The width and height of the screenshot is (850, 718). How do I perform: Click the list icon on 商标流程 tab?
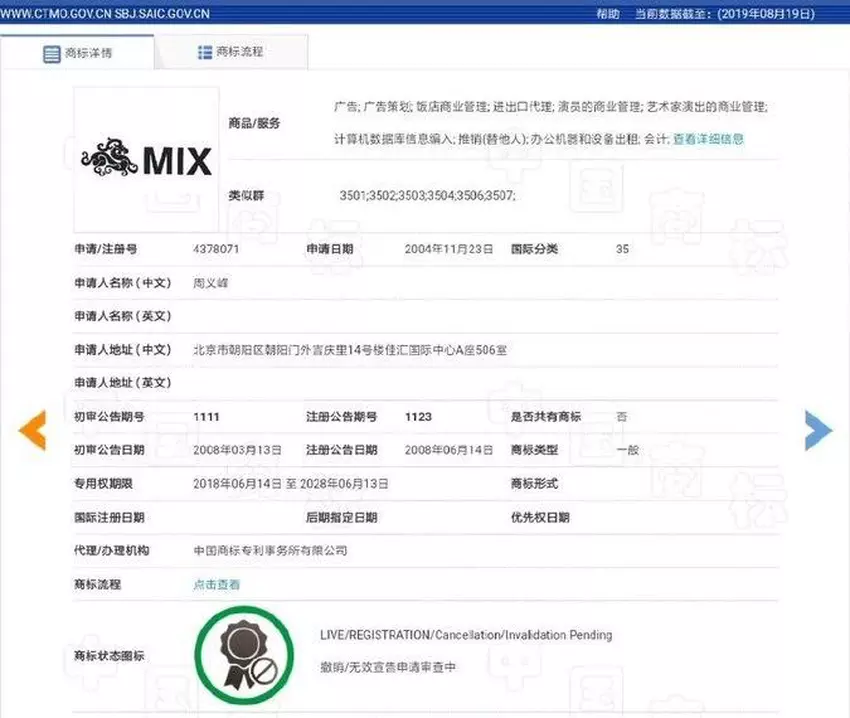tap(205, 52)
